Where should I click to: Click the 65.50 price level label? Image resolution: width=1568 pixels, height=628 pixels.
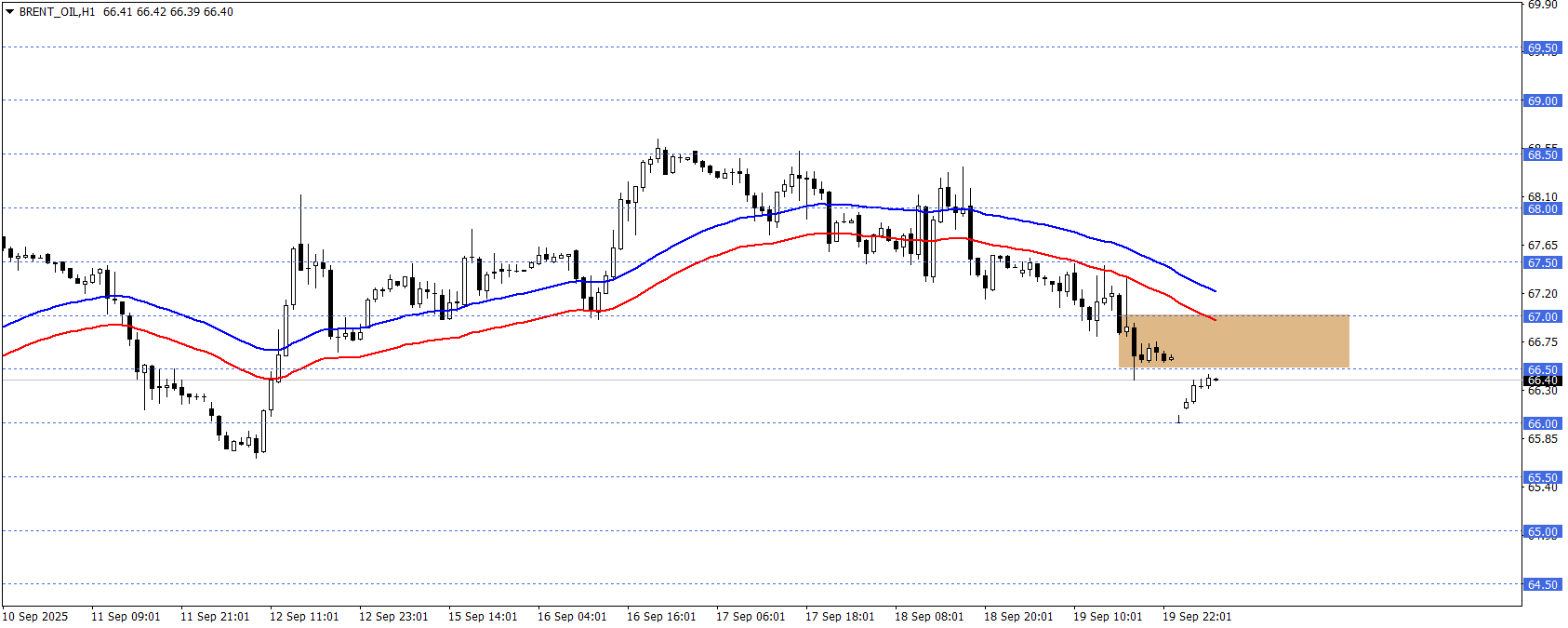coord(1542,477)
